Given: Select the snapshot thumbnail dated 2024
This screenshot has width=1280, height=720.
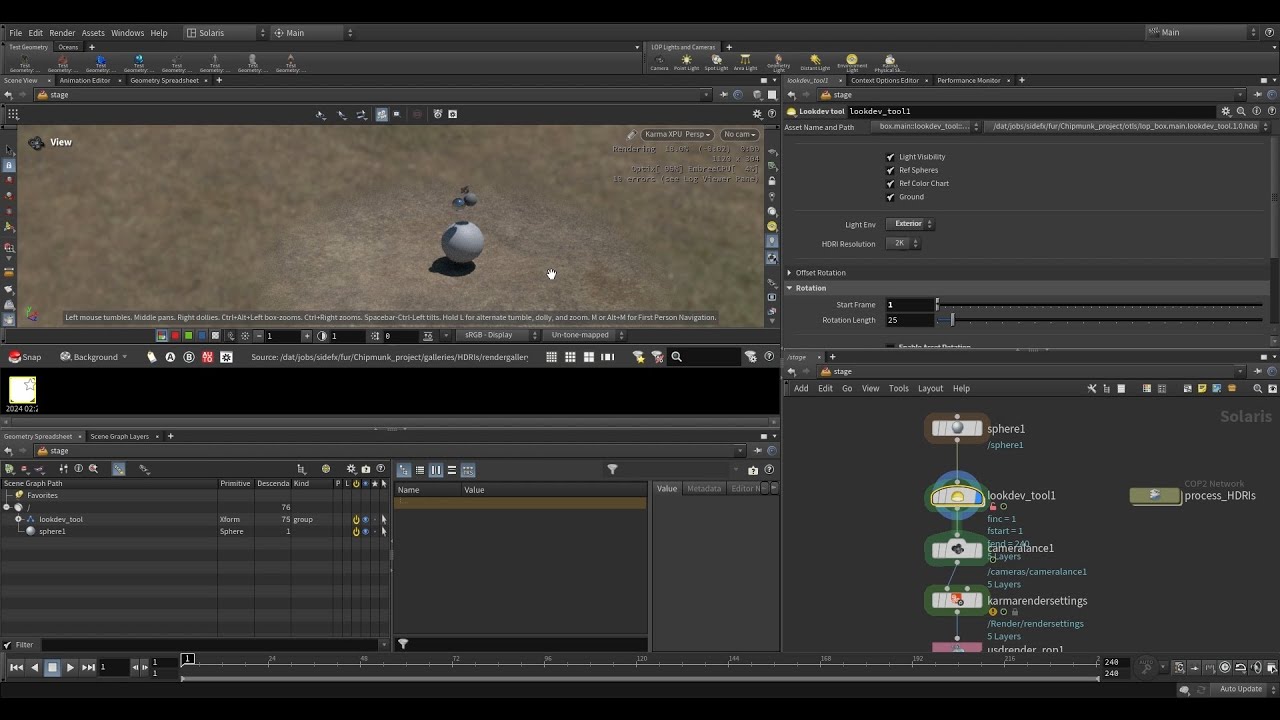Looking at the screenshot, I should click(22, 390).
